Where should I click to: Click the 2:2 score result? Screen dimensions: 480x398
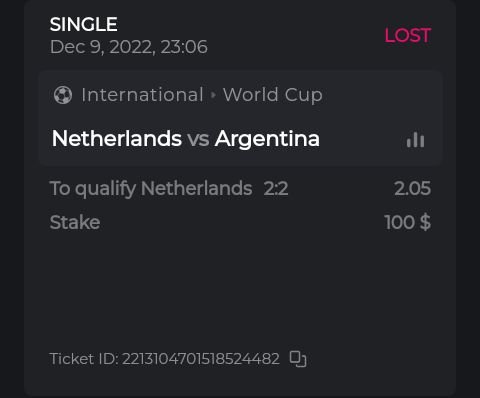pos(276,189)
